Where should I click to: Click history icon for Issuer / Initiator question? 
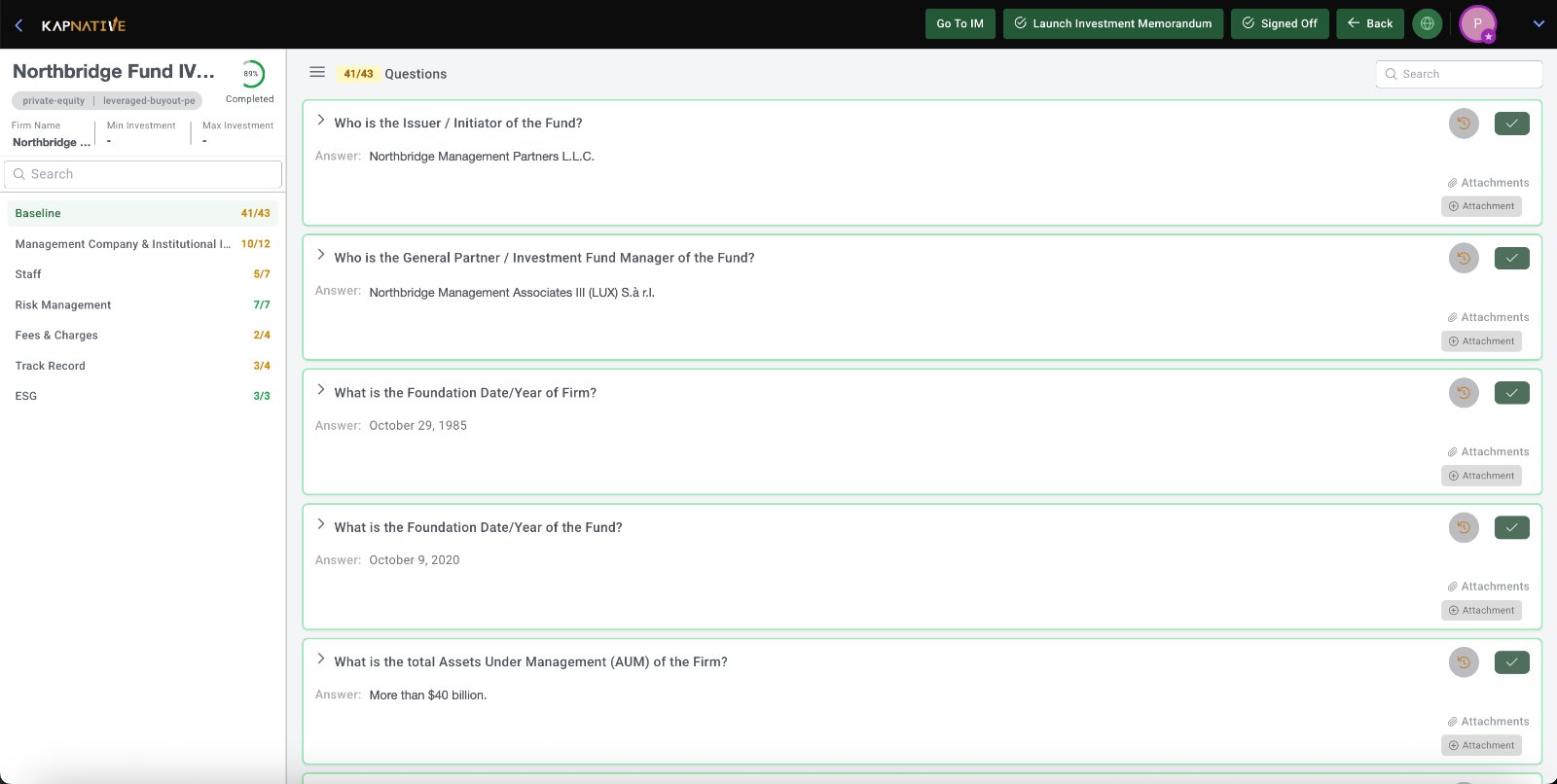pos(1464,124)
